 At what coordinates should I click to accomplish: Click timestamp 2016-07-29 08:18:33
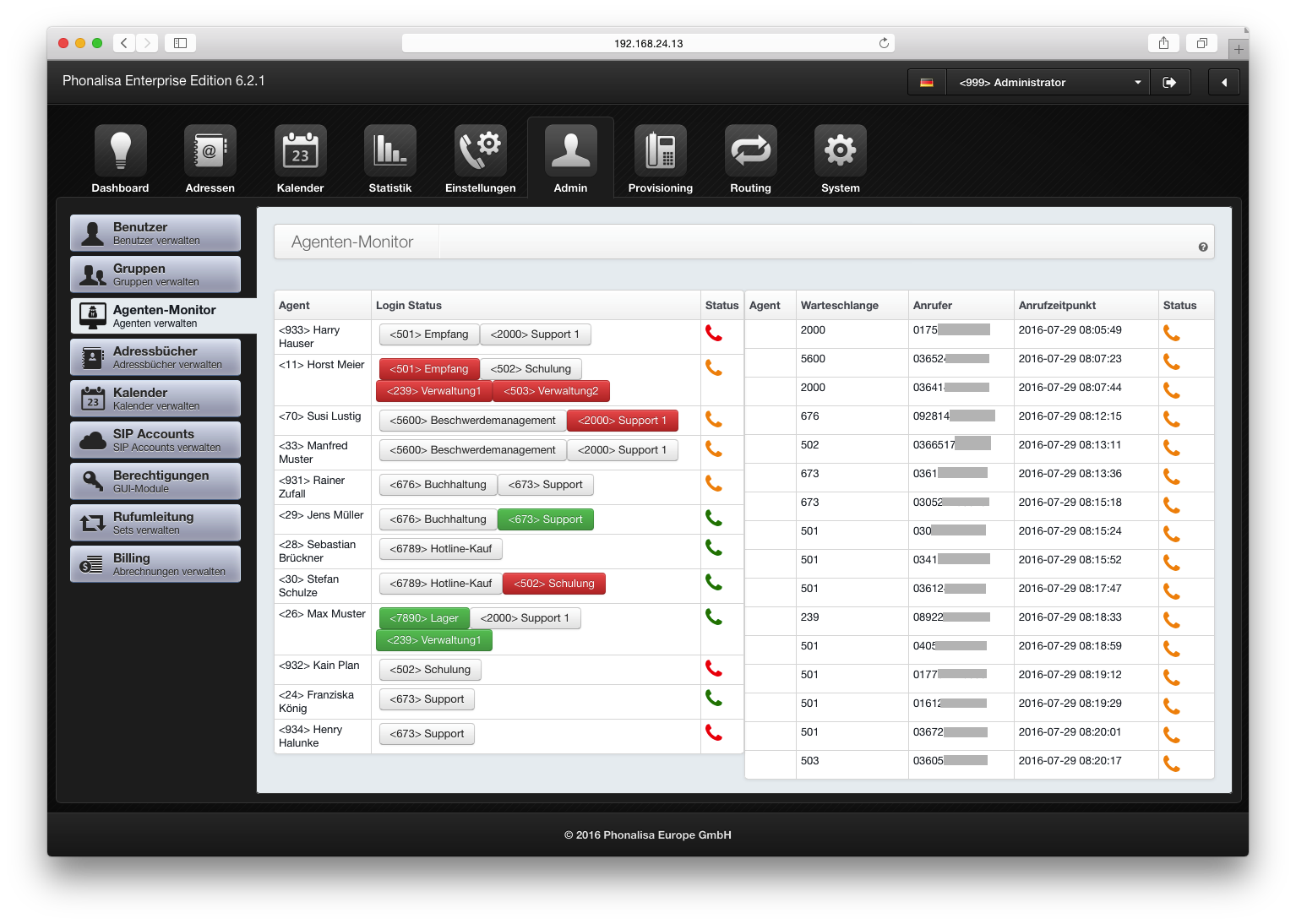point(1070,617)
